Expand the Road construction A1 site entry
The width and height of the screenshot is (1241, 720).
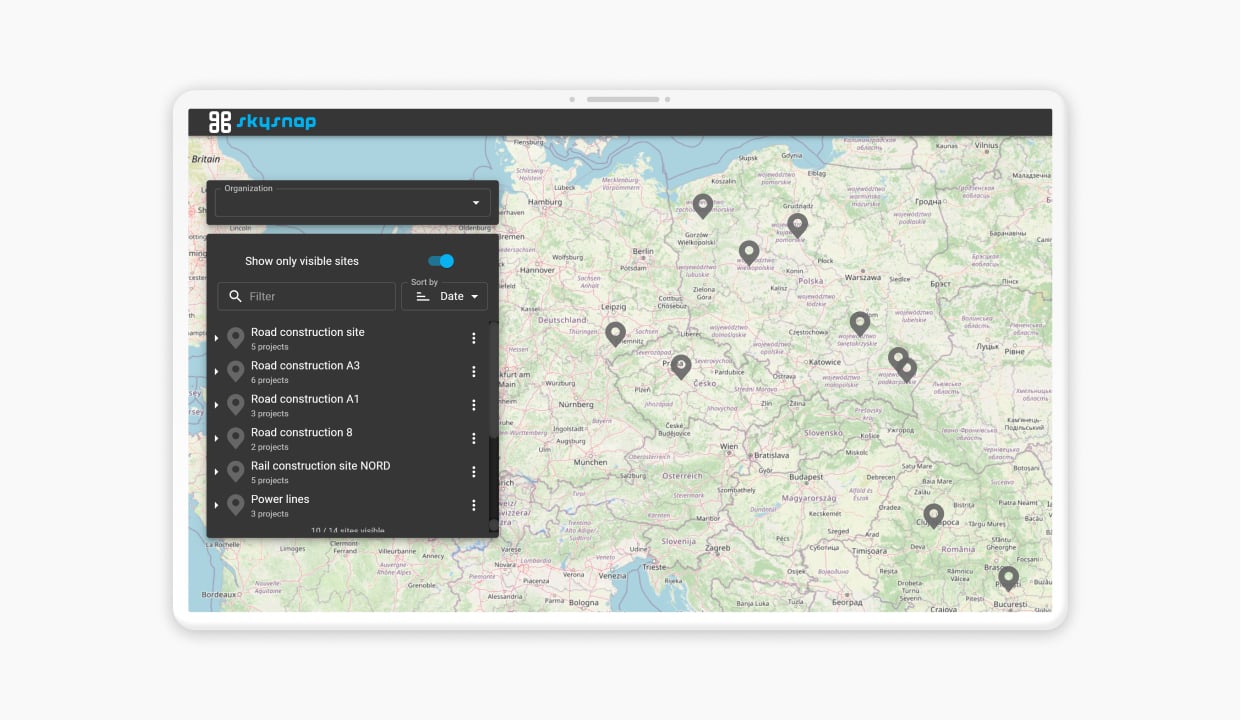[x=217, y=404]
